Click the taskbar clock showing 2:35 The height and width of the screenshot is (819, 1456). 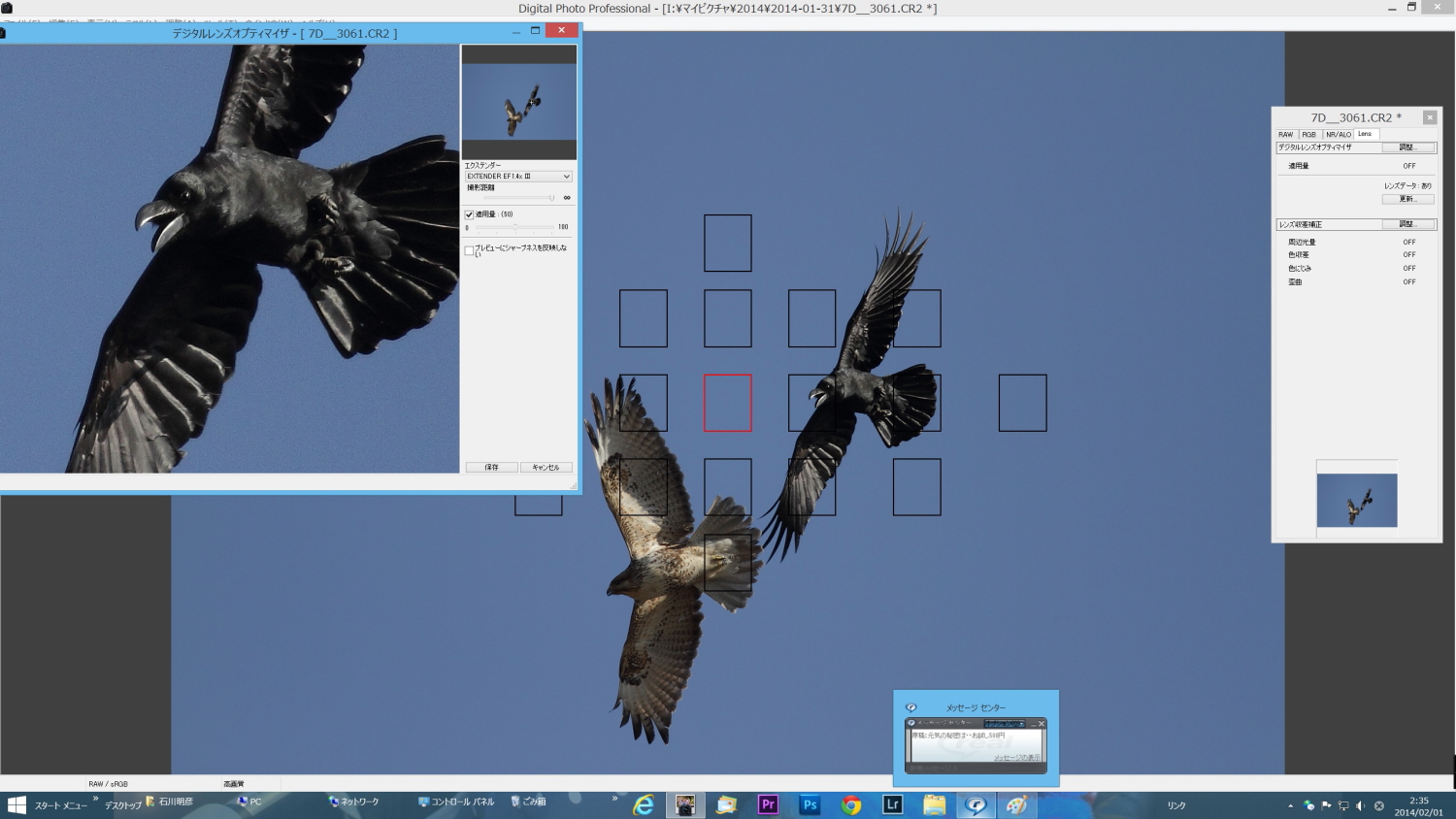pos(1418,806)
